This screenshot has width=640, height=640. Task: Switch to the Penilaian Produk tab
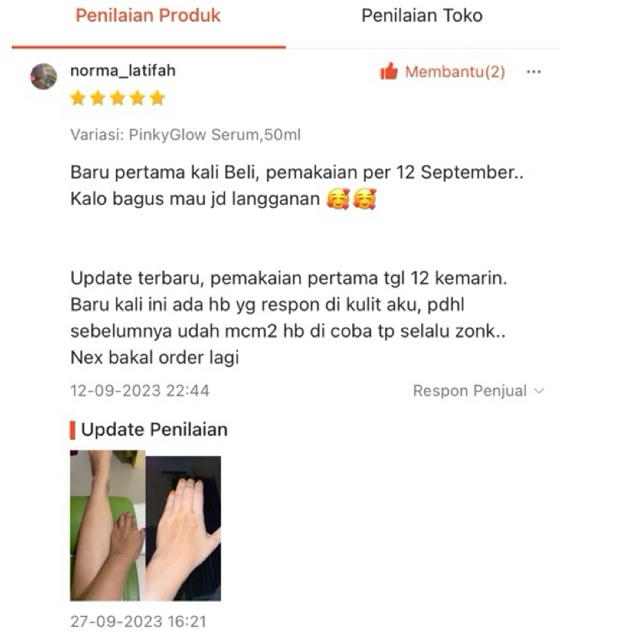(x=148, y=16)
